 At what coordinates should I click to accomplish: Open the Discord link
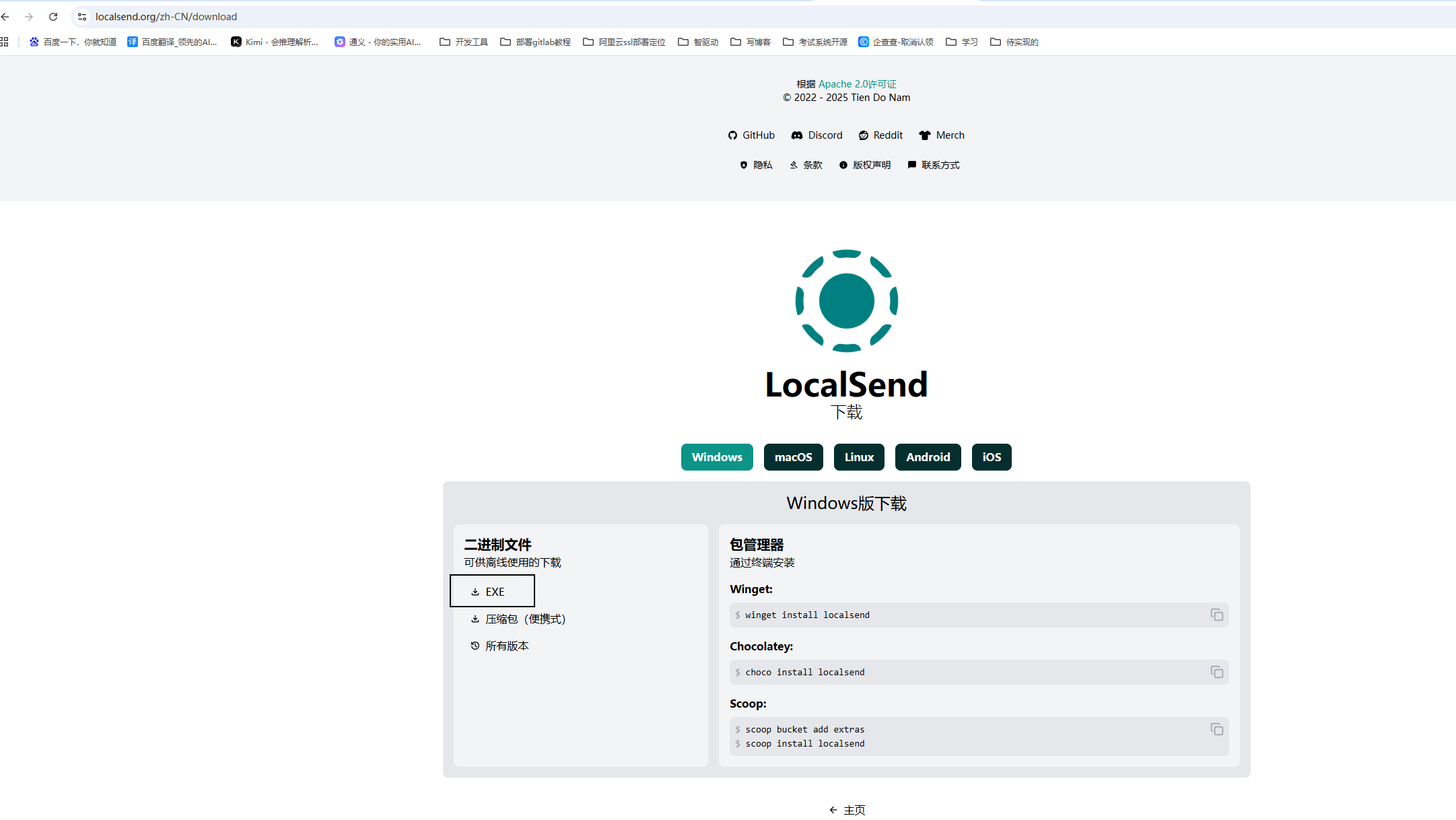817,135
